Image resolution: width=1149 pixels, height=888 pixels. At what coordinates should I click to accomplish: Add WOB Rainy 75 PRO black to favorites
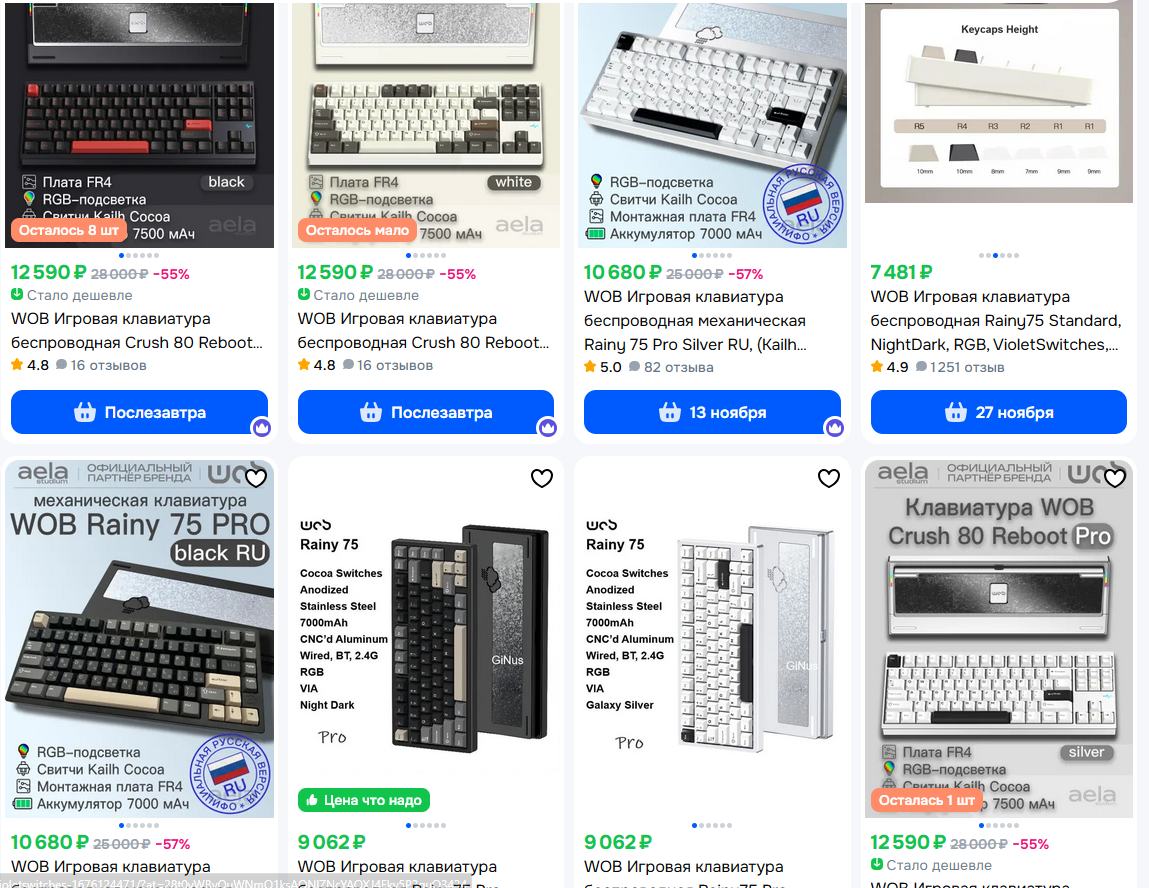click(256, 478)
